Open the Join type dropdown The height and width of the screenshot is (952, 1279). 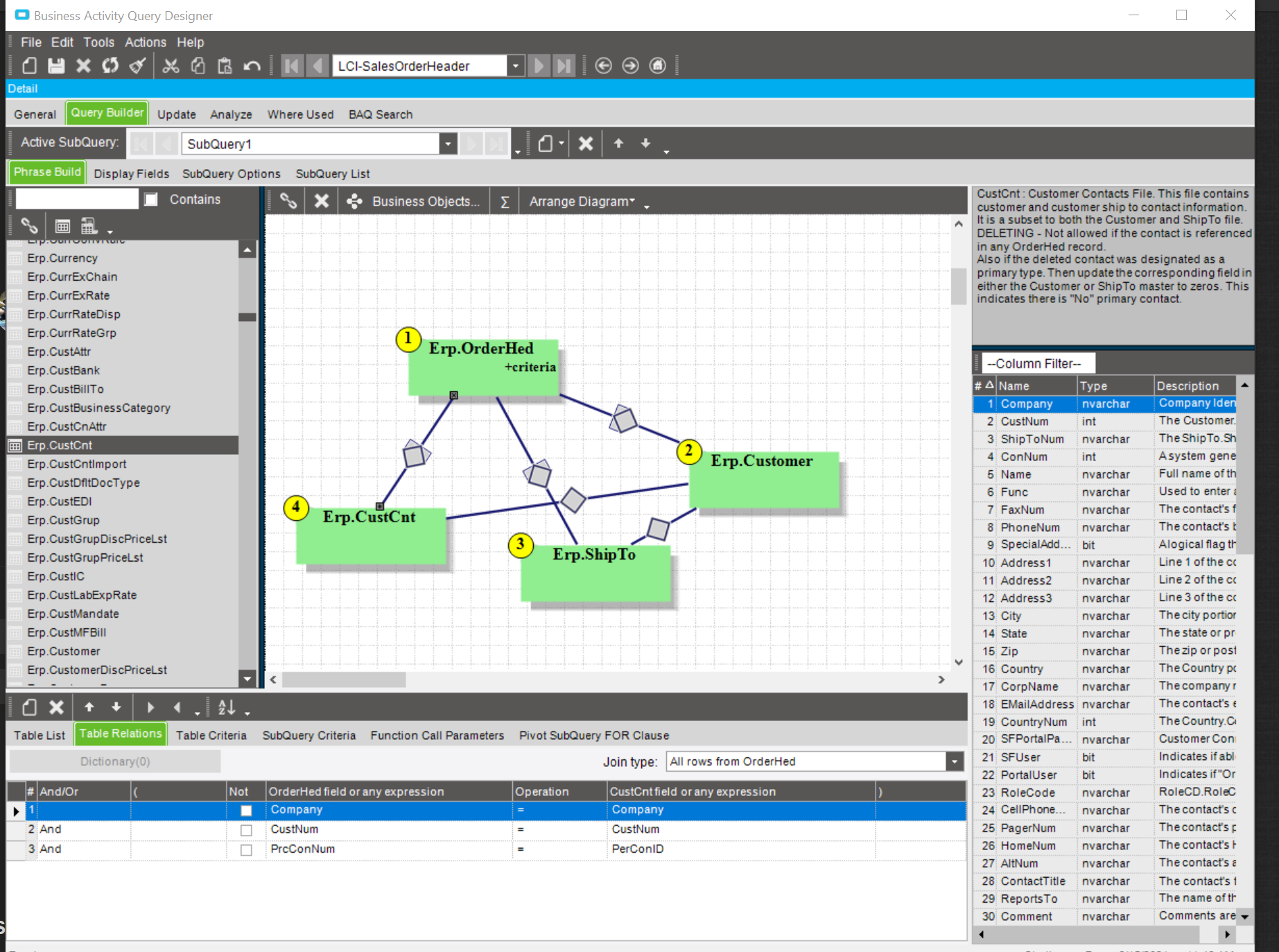(955, 761)
